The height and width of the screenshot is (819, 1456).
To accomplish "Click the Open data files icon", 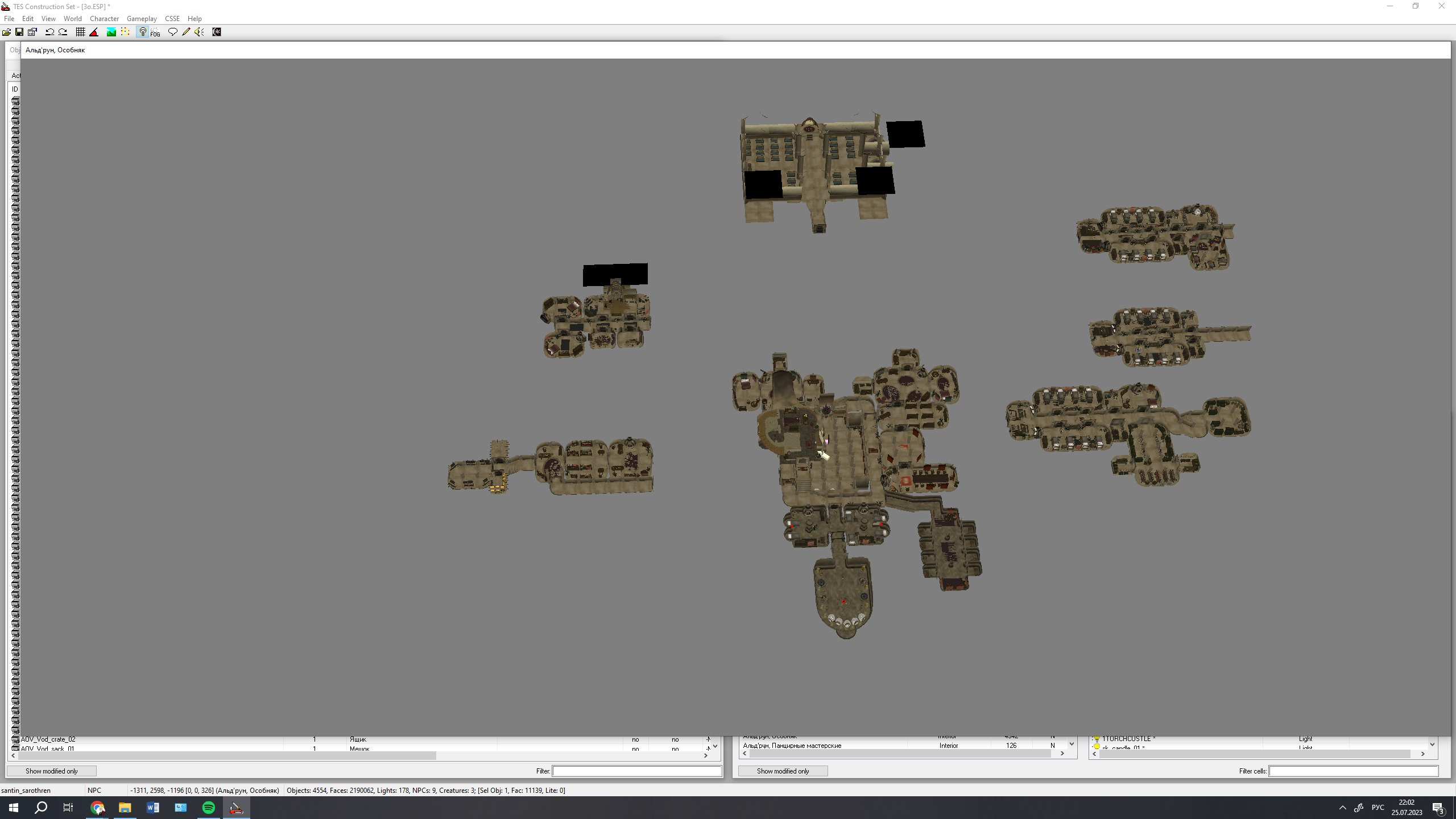I will (x=6, y=32).
